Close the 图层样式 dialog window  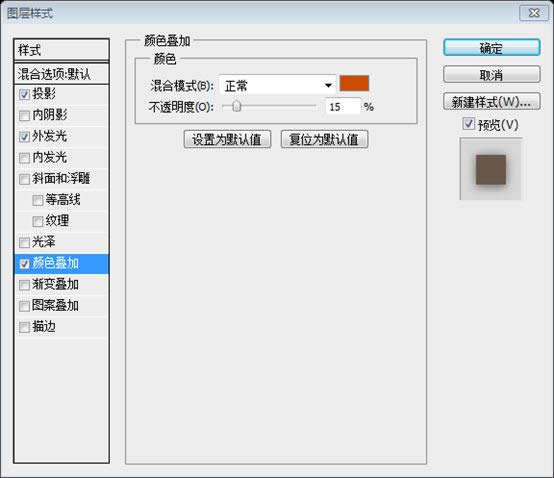click(x=534, y=13)
